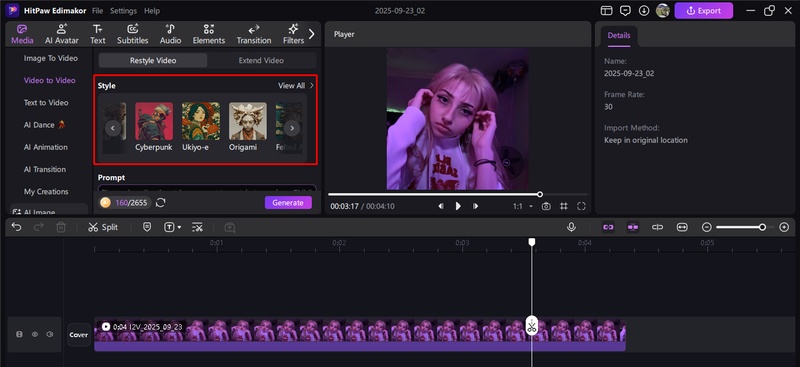Take a snapshot of the current frame
Image resolution: width=800 pixels, height=367 pixels.
tap(546, 206)
